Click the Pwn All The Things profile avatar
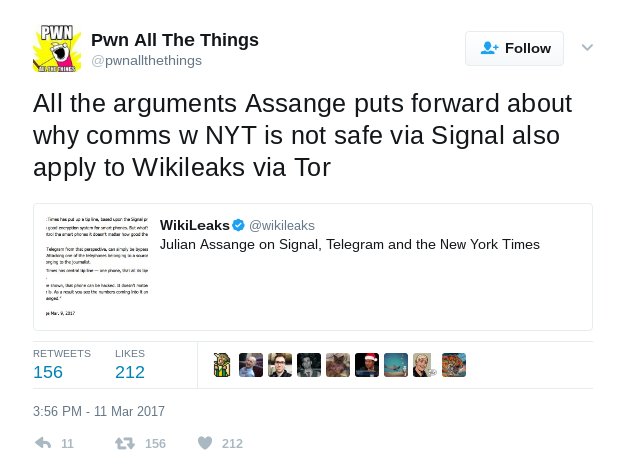The width and height of the screenshot is (633, 475). (57, 48)
